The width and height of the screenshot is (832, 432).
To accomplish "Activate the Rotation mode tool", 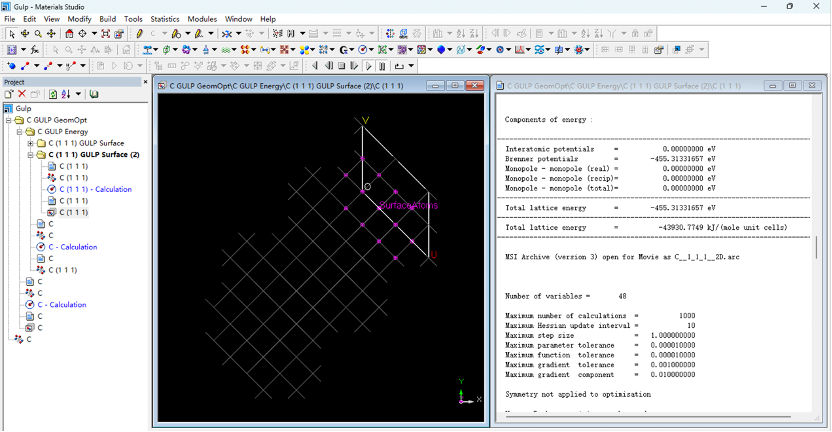I will tap(24, 33).
